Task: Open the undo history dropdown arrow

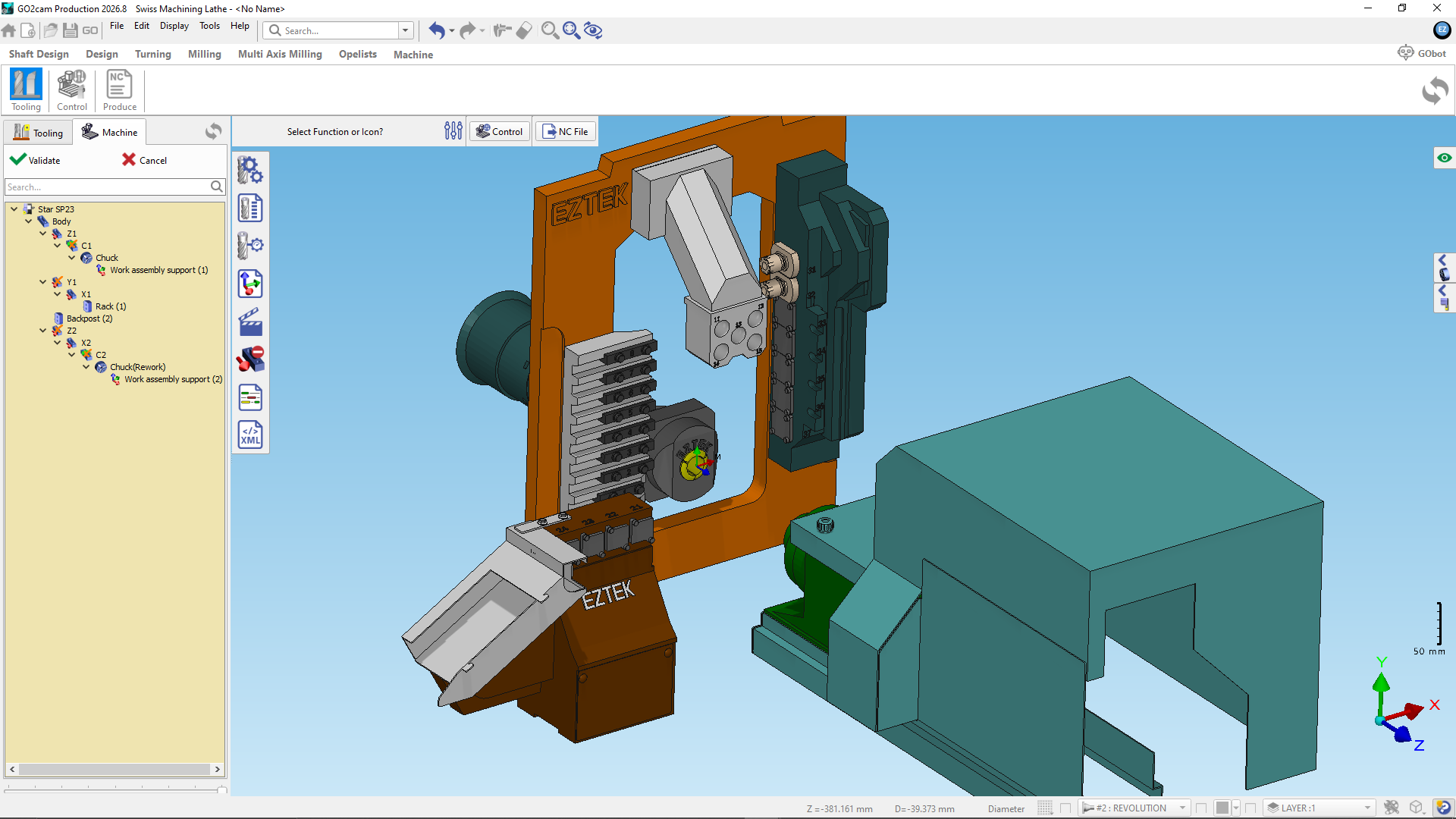Action: tap(451, 31)
